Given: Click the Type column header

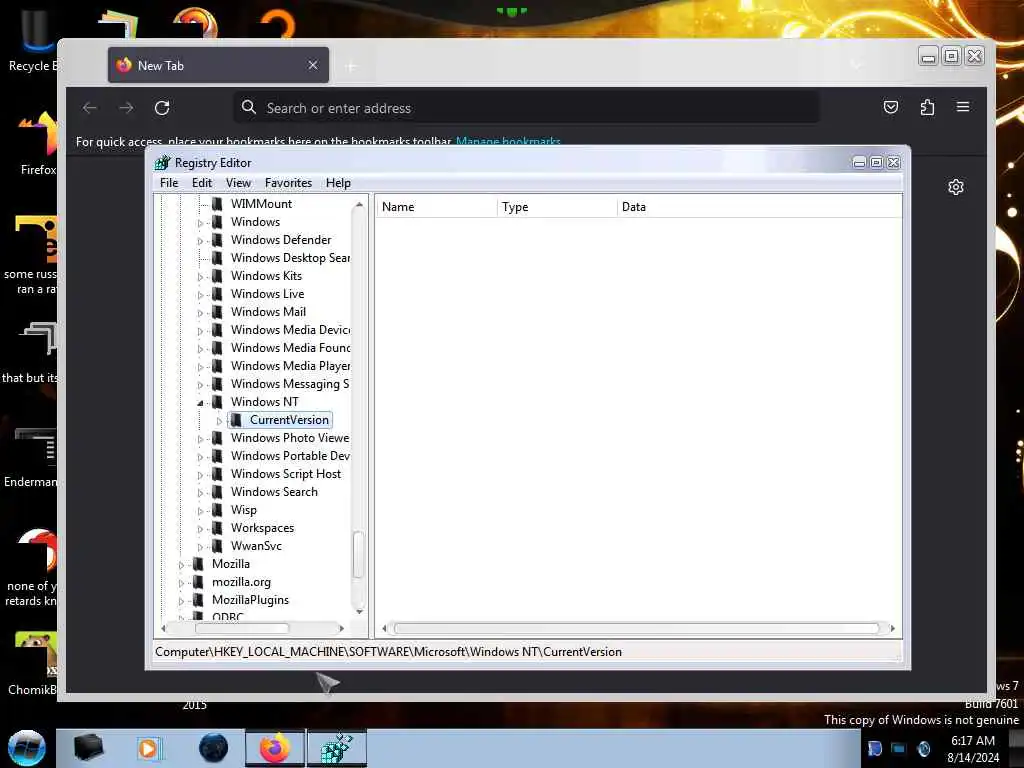Looking at the screenshot, I should click(x=557, y=207).
